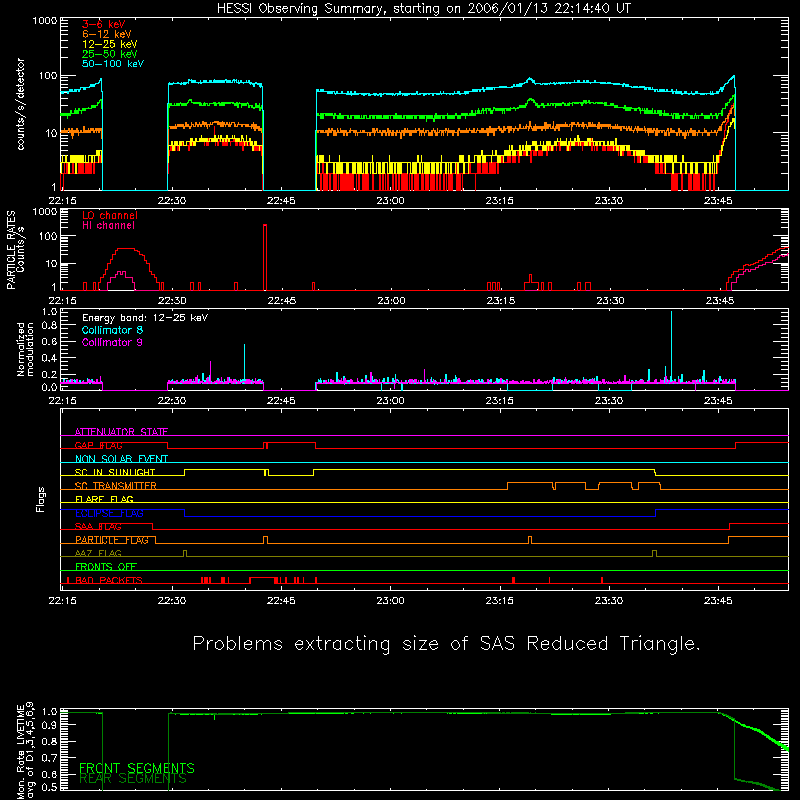This screenshot has height=800, width=800.
Task: Click the FRONTS OFF flag label
Action: click(106, 567)
